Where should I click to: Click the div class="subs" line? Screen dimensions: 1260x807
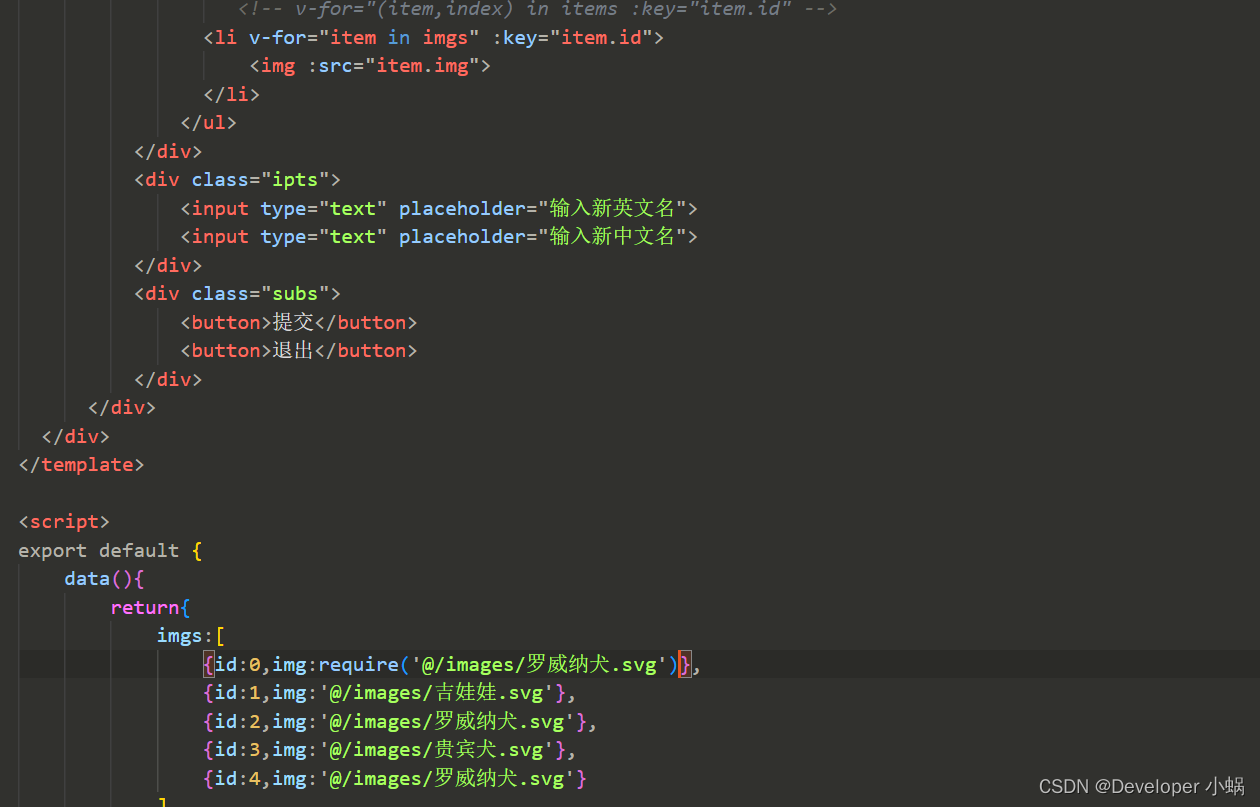tap(238, 294)
